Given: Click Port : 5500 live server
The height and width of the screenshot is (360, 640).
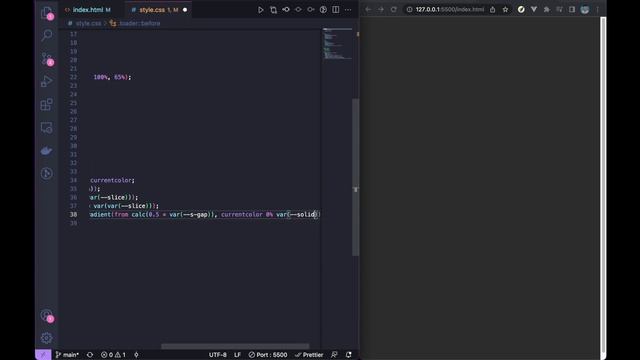Looking at the screenshot, I should click(x=268, y=355).
